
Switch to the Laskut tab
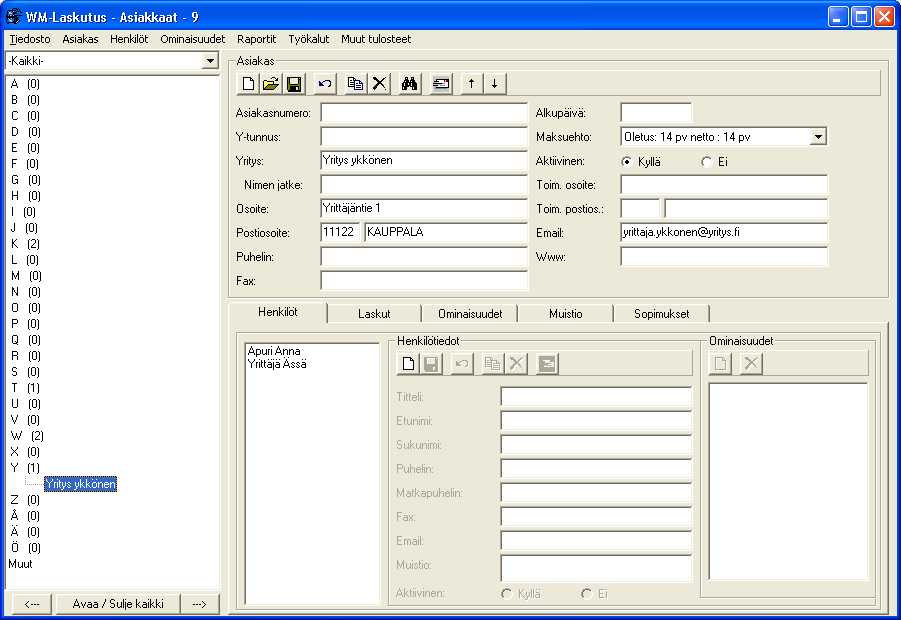tap(374, 314)
